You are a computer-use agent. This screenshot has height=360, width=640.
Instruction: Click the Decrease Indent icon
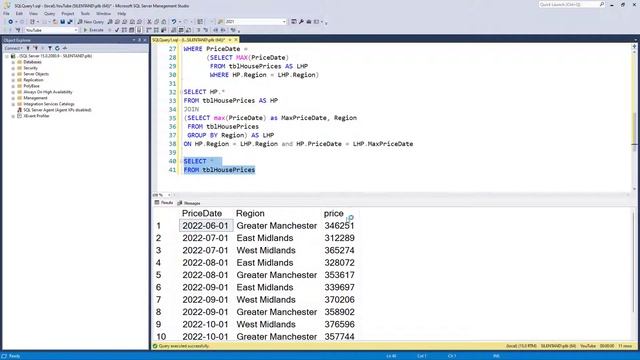click(216, 30)
